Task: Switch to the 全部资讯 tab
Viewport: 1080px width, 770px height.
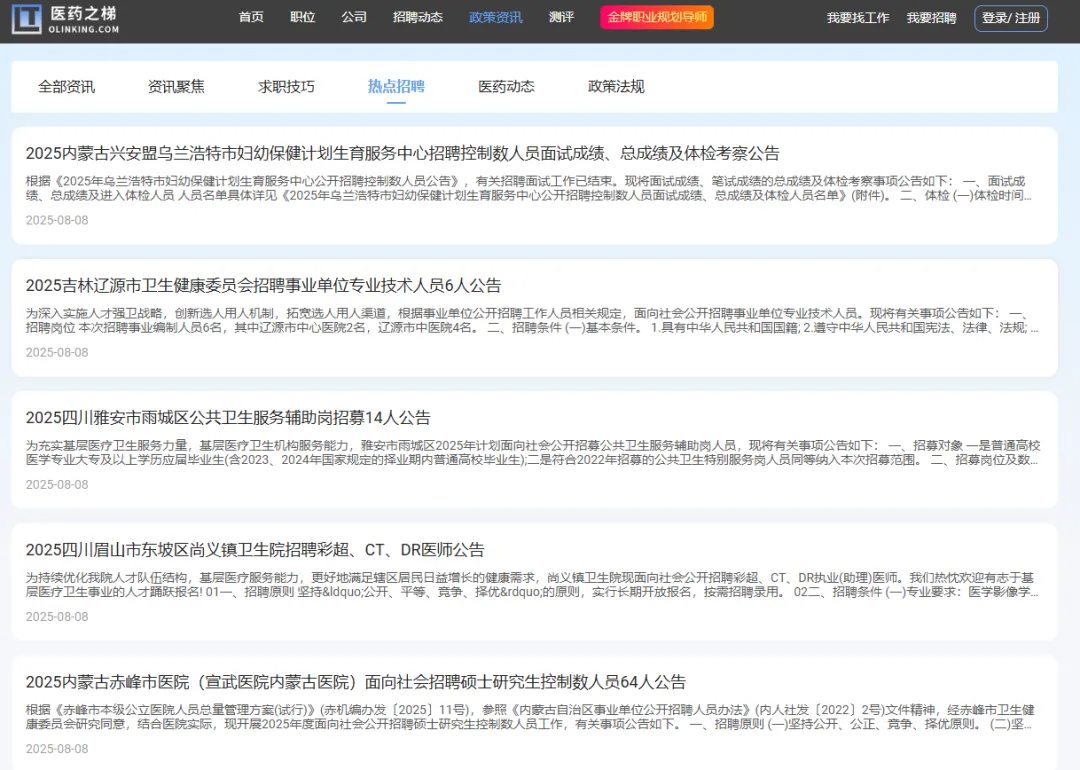Action: (x=67, y=87)
